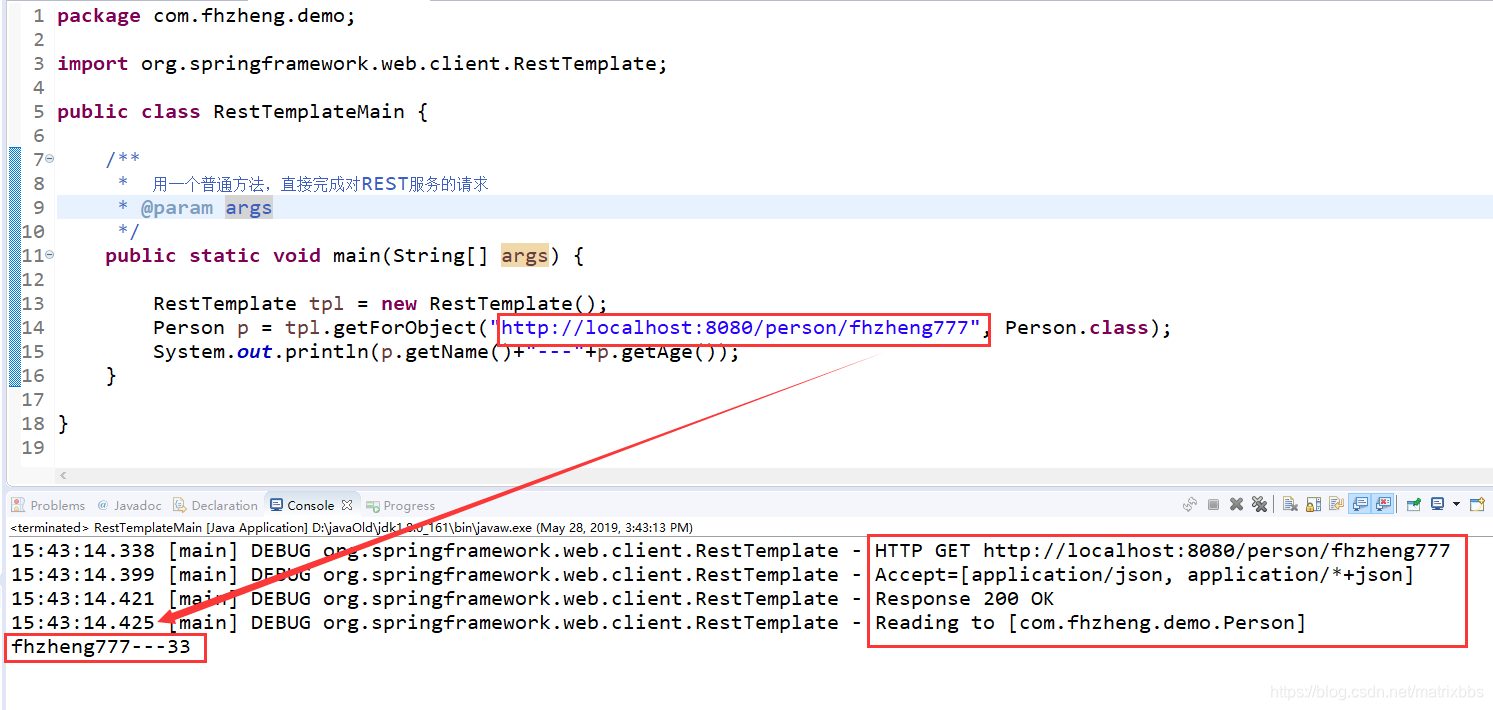Click the Terminate stop-square icon
The width and height of the screenshot is (1493, 710).
click(x=1213, y=504)
